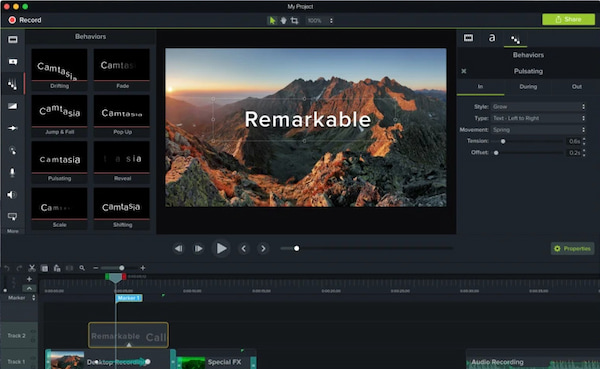Select the Jump & Fall behavior thumbnail
Viewport: 600px width, 369px height.
pos(59,116)
